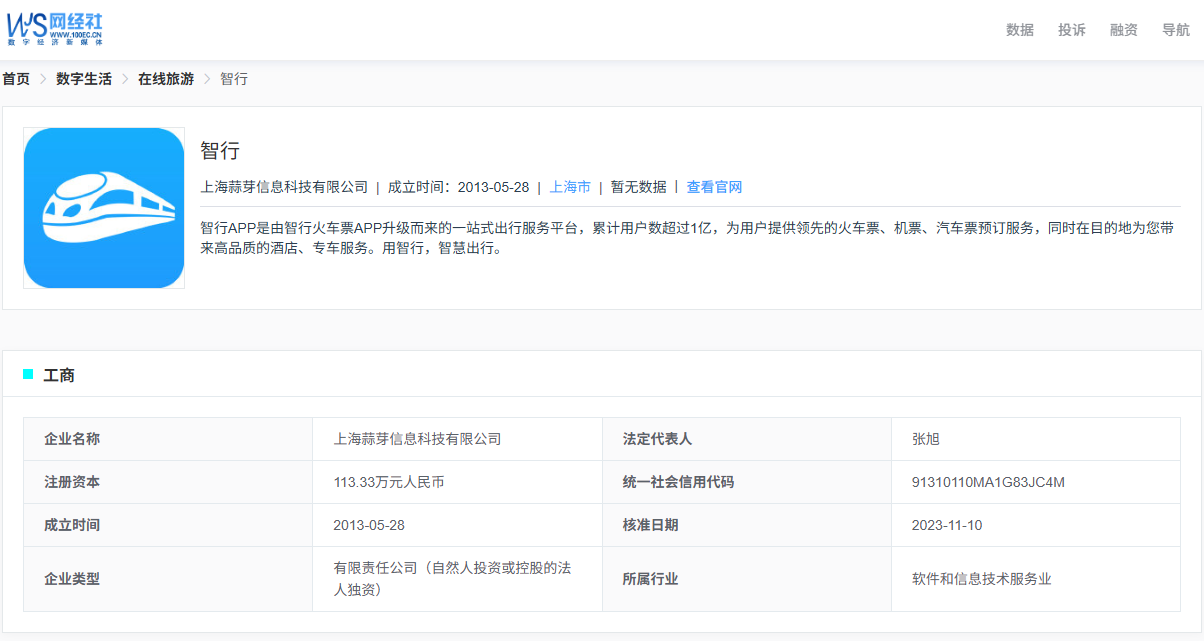Image resolution: width=1204 pixels, height=641 pixels.
Task: Click the 网经社 site logo
Action: (55, 29)
